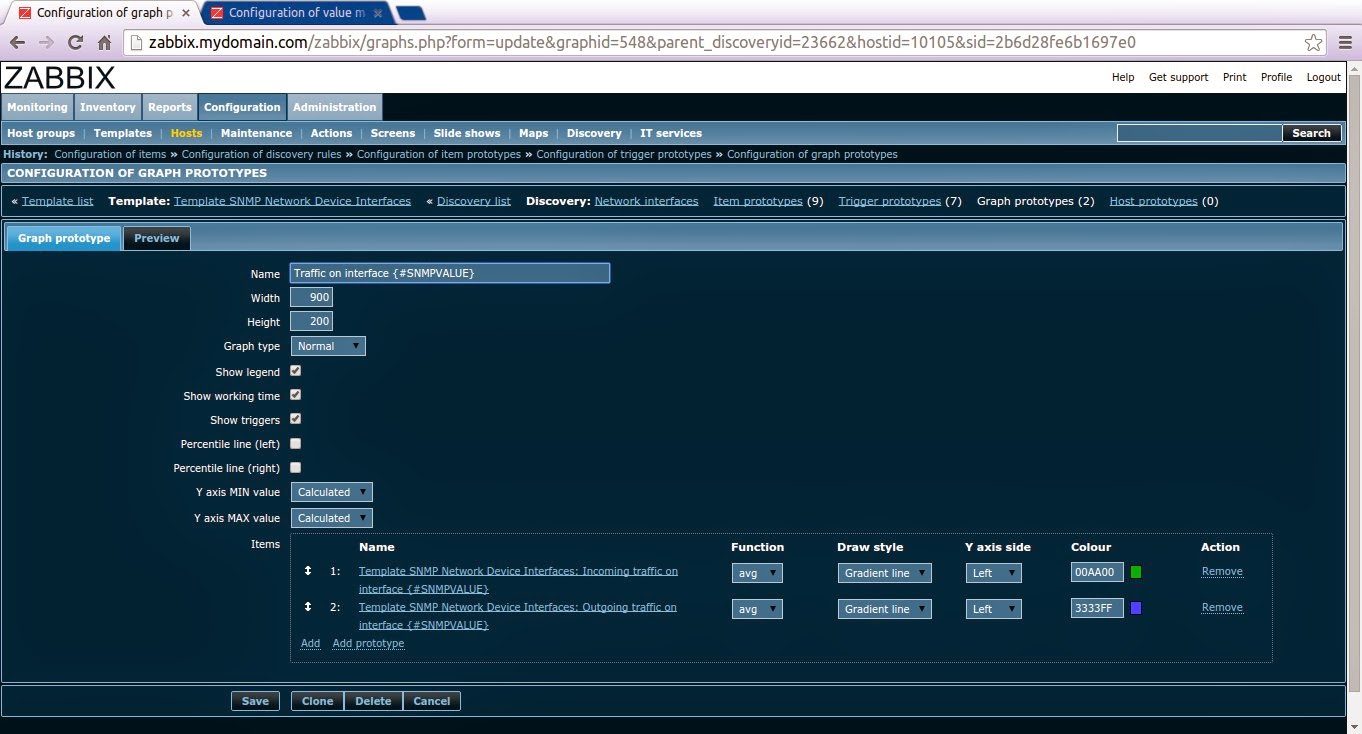Viewport: 1362px width, 734px height.
Task: Open Draw style dropdown for Outgoing traffic
Action: [x=884, y=608]
